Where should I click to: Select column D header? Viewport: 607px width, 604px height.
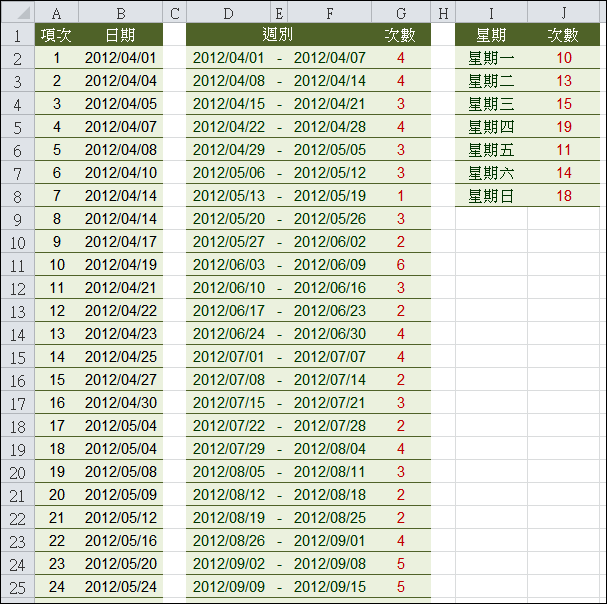(228, 14)
